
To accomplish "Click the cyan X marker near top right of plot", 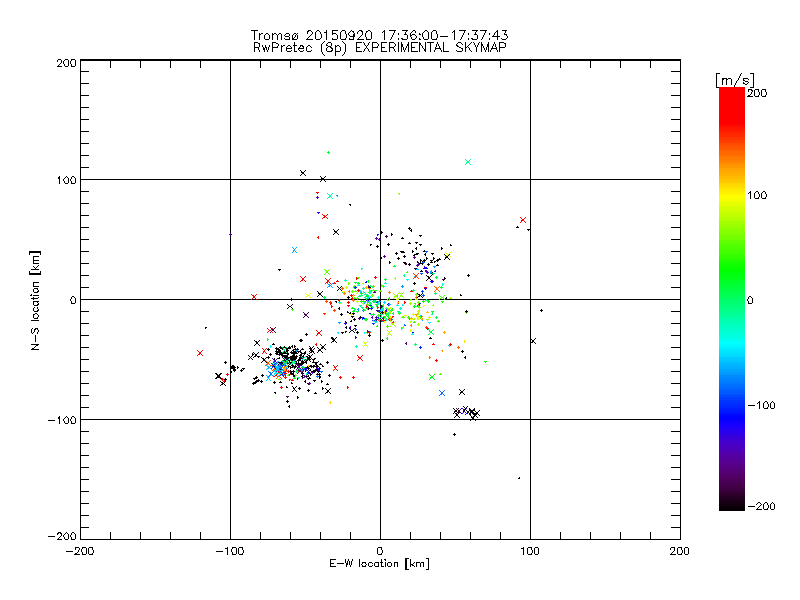I will coord(468,162).
